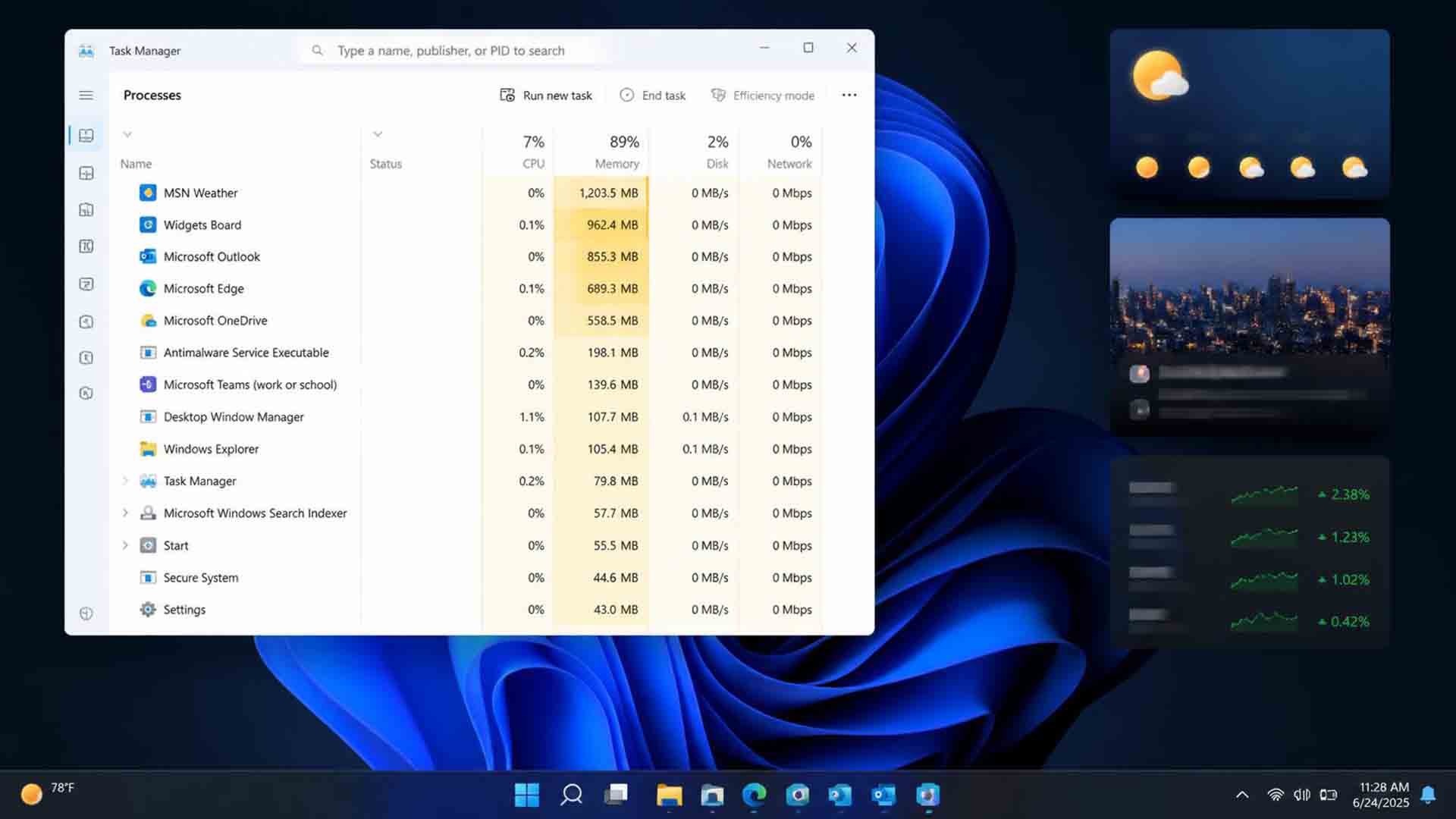Click the Microsoft OneDrive process icon

148,320
